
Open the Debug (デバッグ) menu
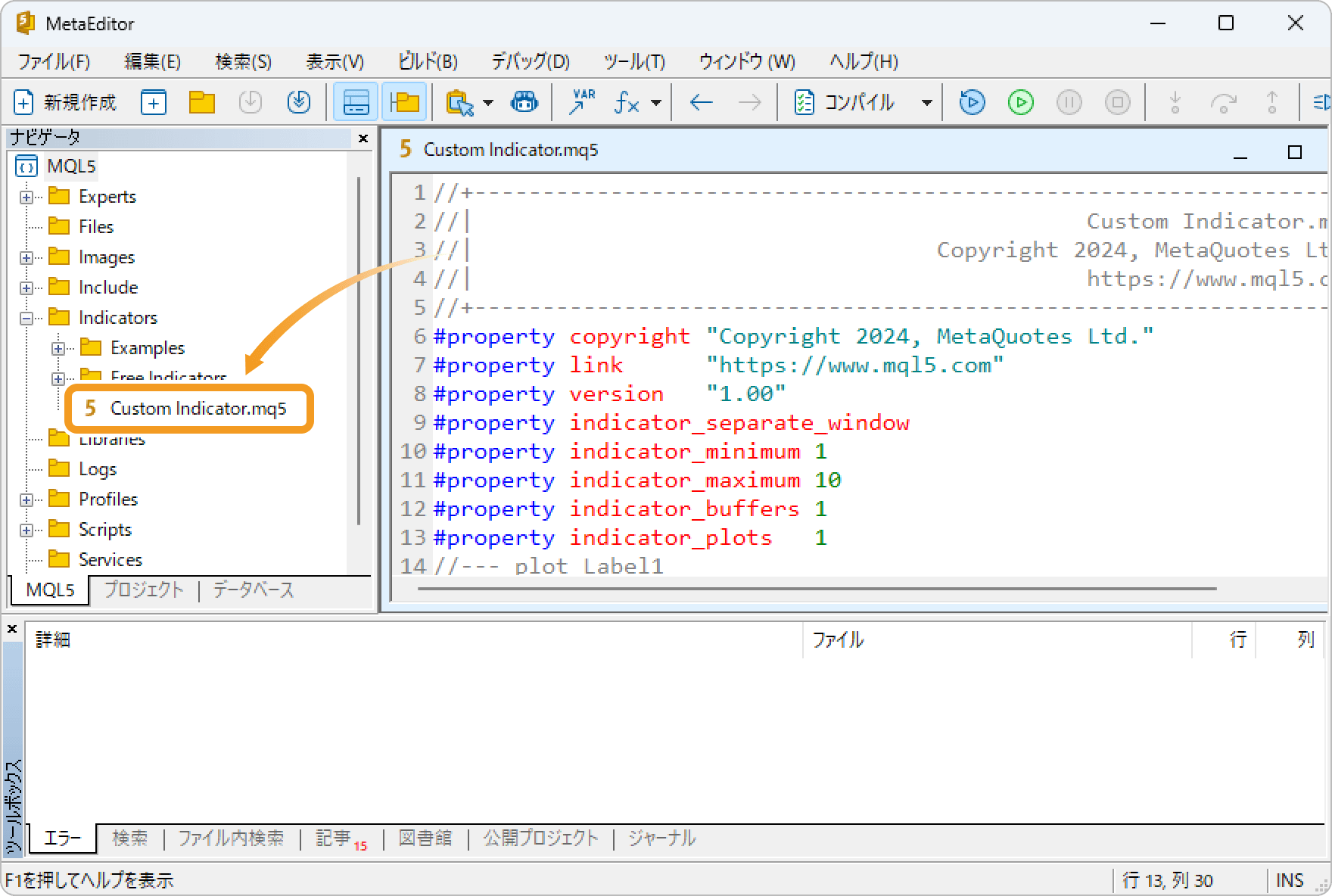(x=530, y=61)
